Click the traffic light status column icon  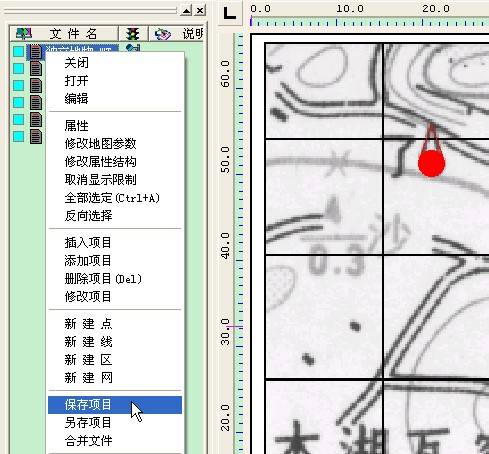click(x=133, y=34)
